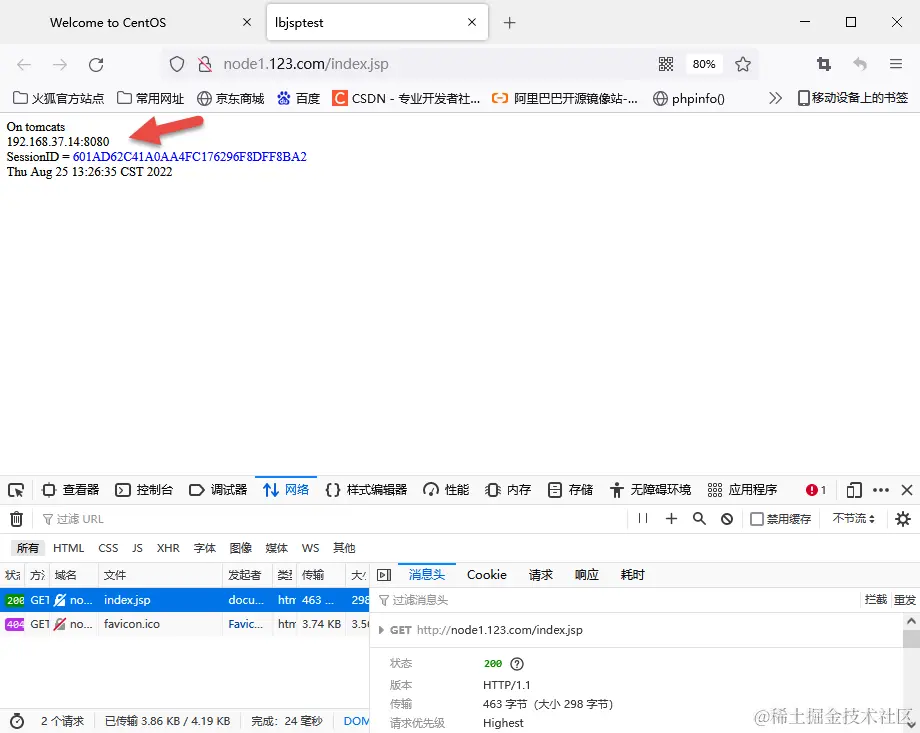This screenshot has width=920, height=733.
Task: Open the 存储 storage panel
Action: pos(570,490)
